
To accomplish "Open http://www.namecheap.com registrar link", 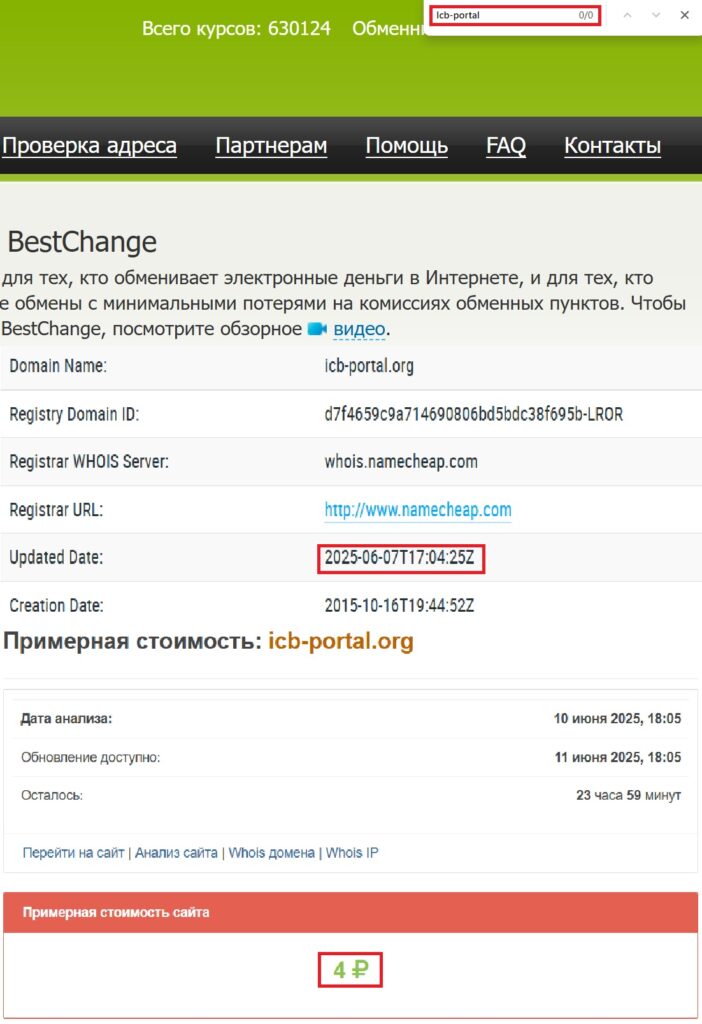I will point(418,509).
